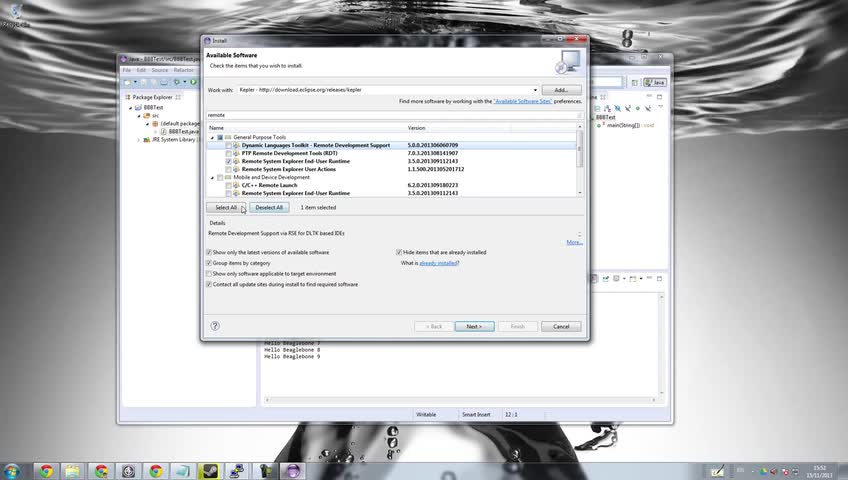Check Dynamic Languages Toolkit Remote Development Support
Screen dimensions: 848x480
[229, 145]
